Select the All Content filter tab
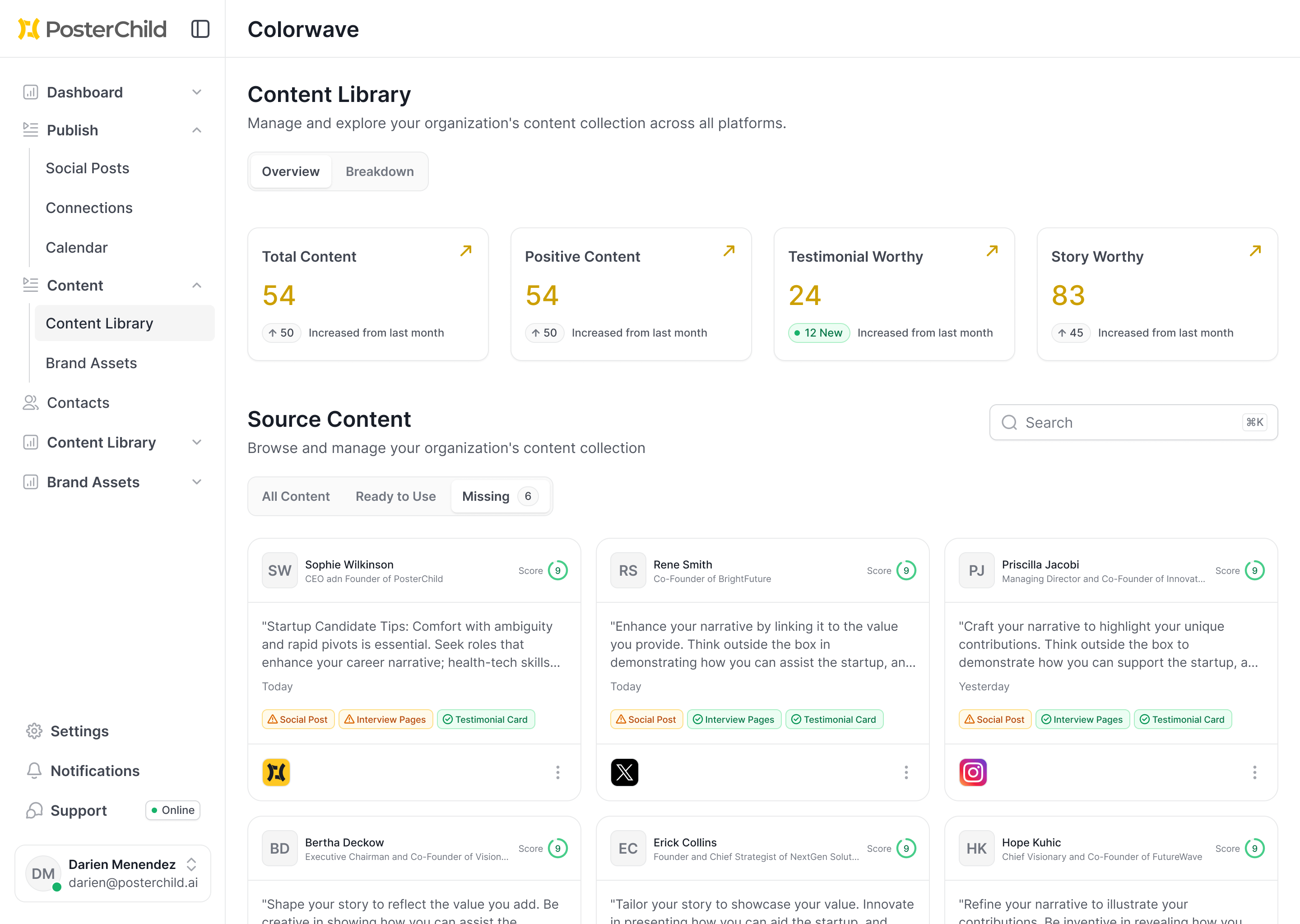Viewport: 1300px width, 924px height. (x=295, y=496)
